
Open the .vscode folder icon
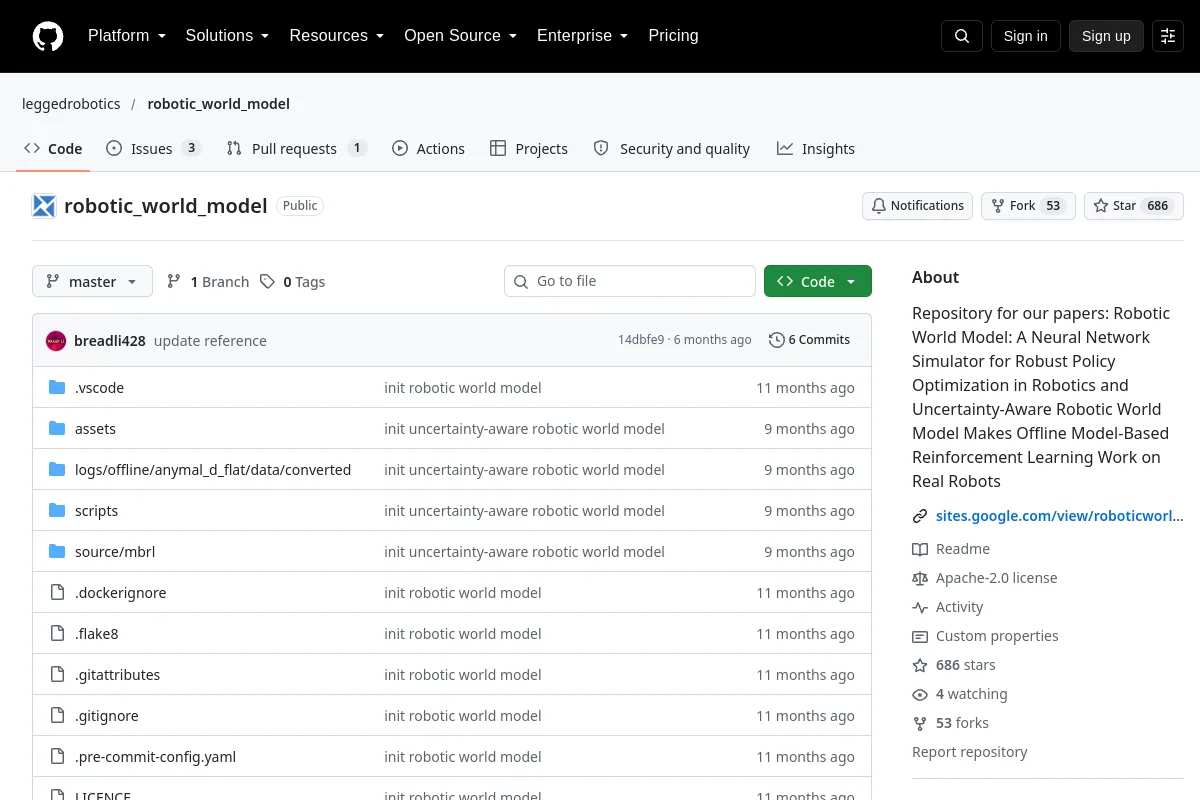(57, 388)
